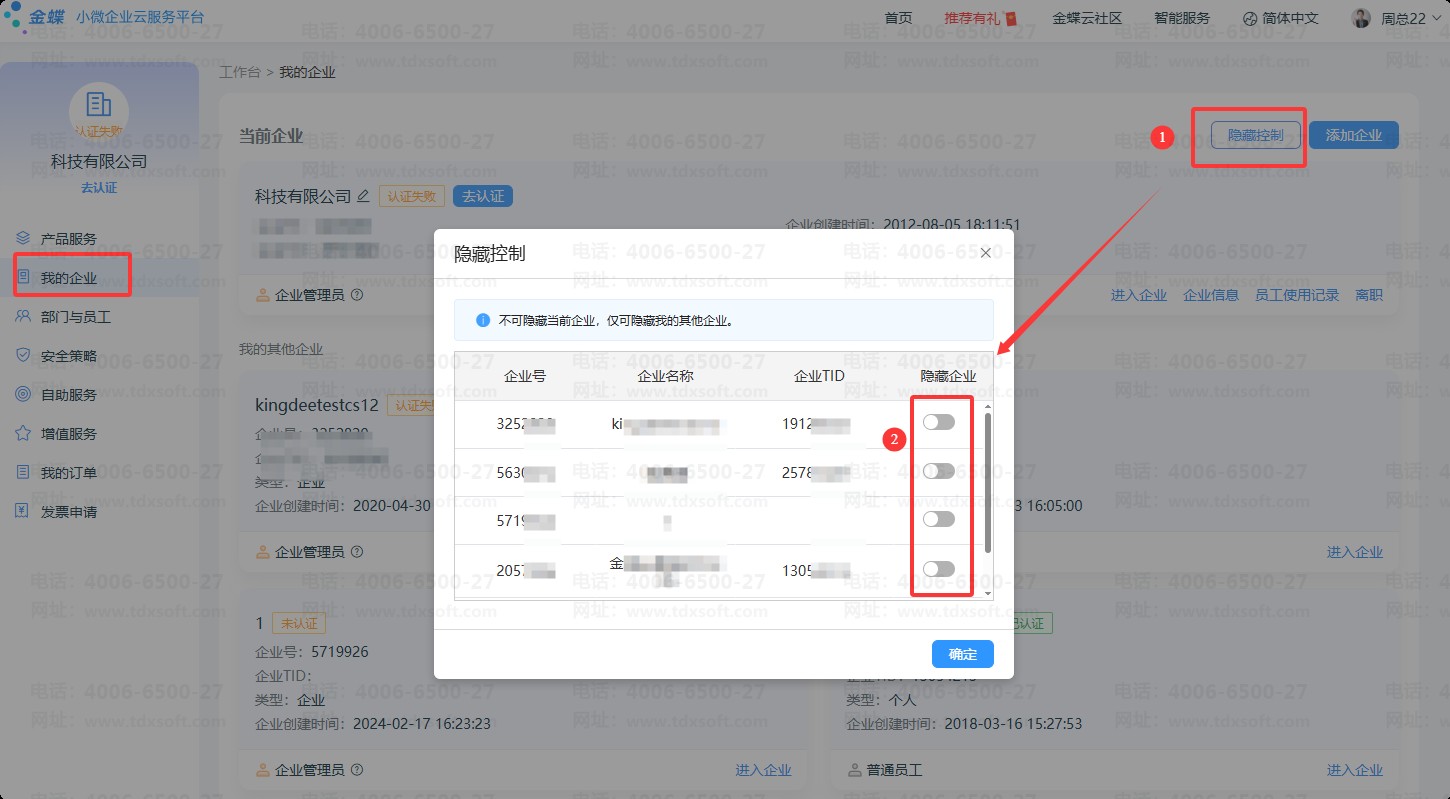The height and width of the screenshot is (799, 1450).
Task: Click the 增值服务 star icon
Action: [x=23, y=434]
